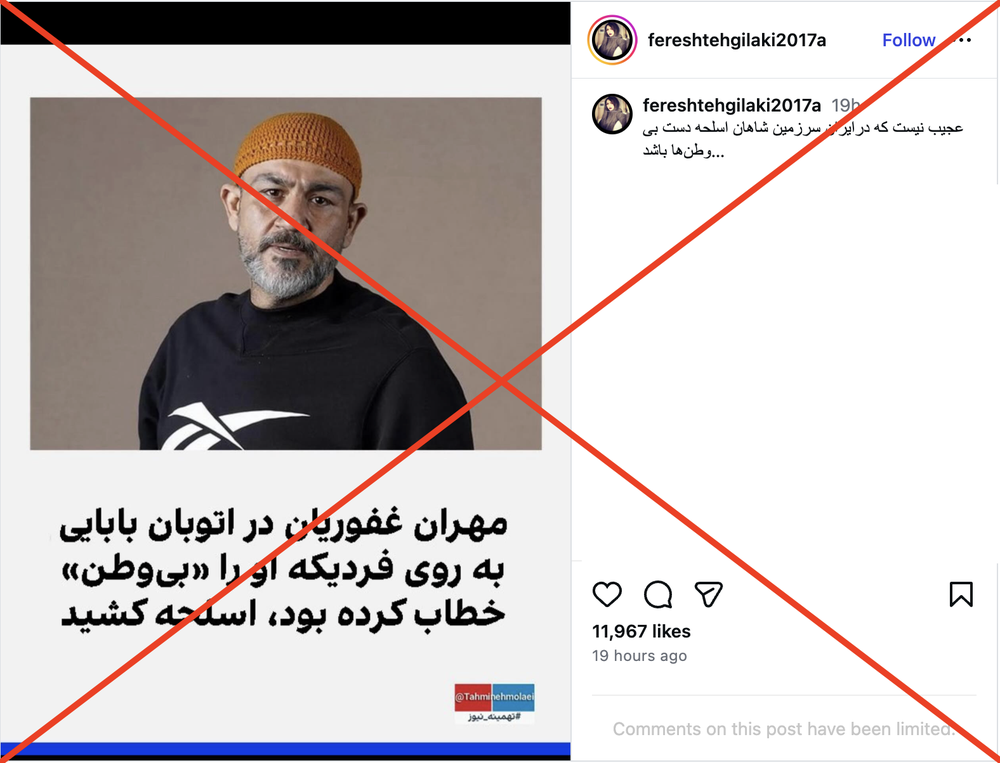Click the @Tahminehmolaei watermark badge
This screenshot has width=1000, height=763.
(x=494, y=697)
